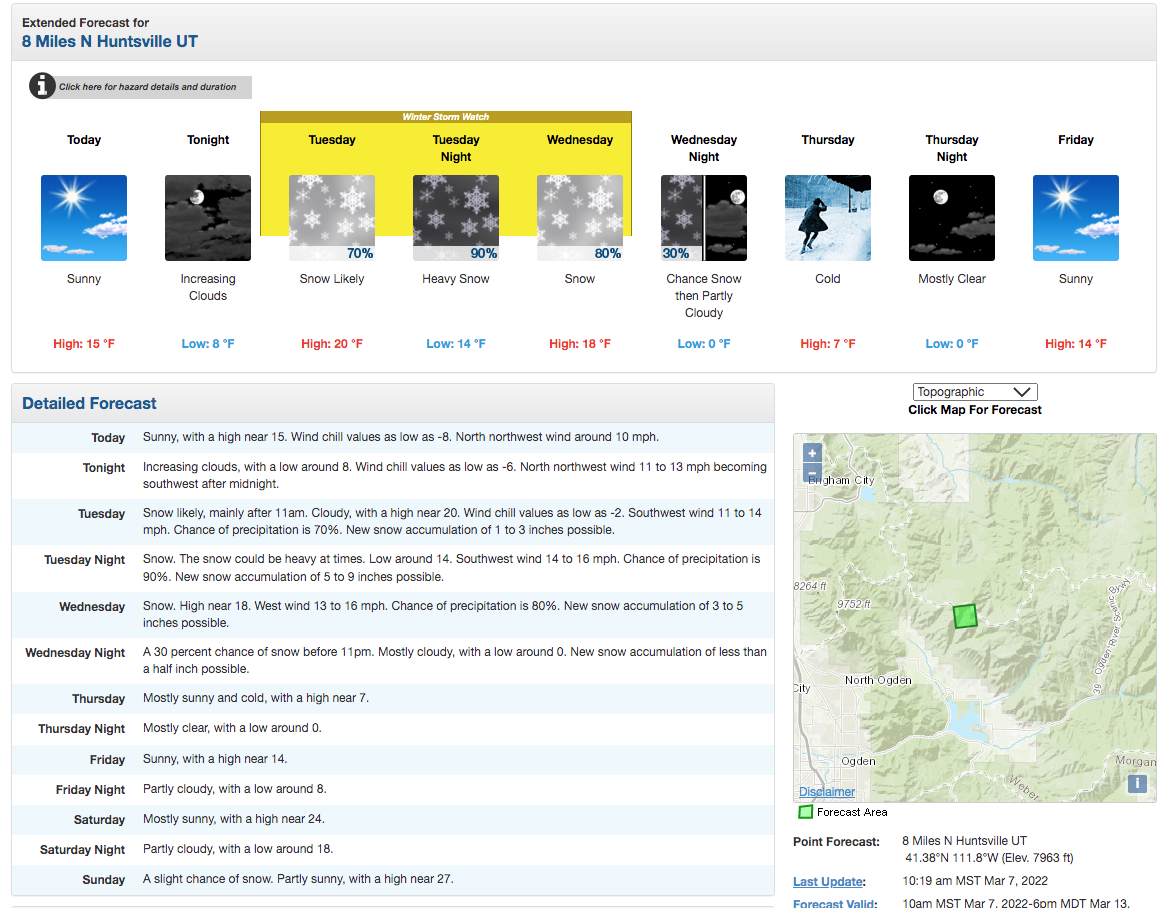Click the coordinates "41.38°N 111.8°W (Elev. 7963 ft)"
Viewport: 1166px width, 908px height.
click(990, 857)
